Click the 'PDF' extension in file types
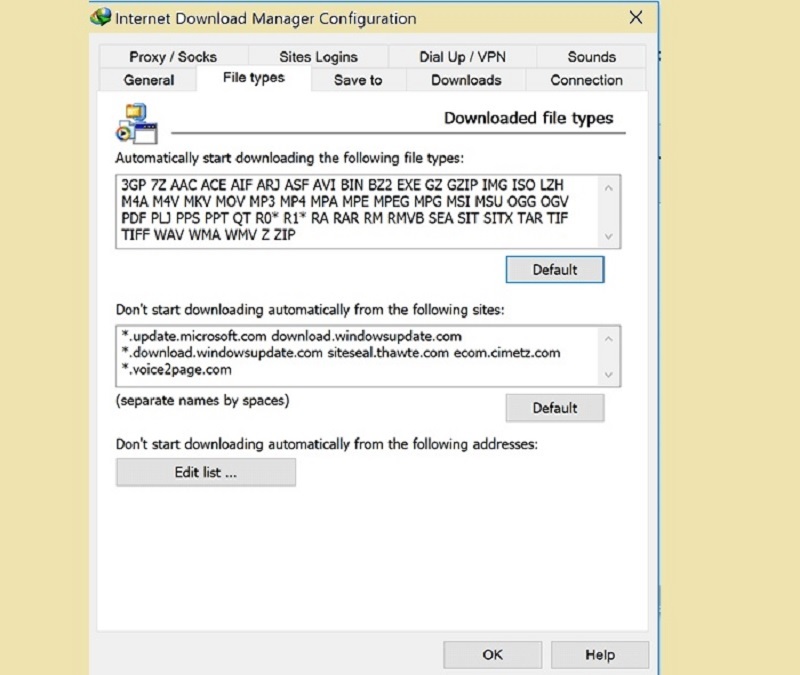Image resolution: width=800 pixels, height=675 pixels. point(134,218)
